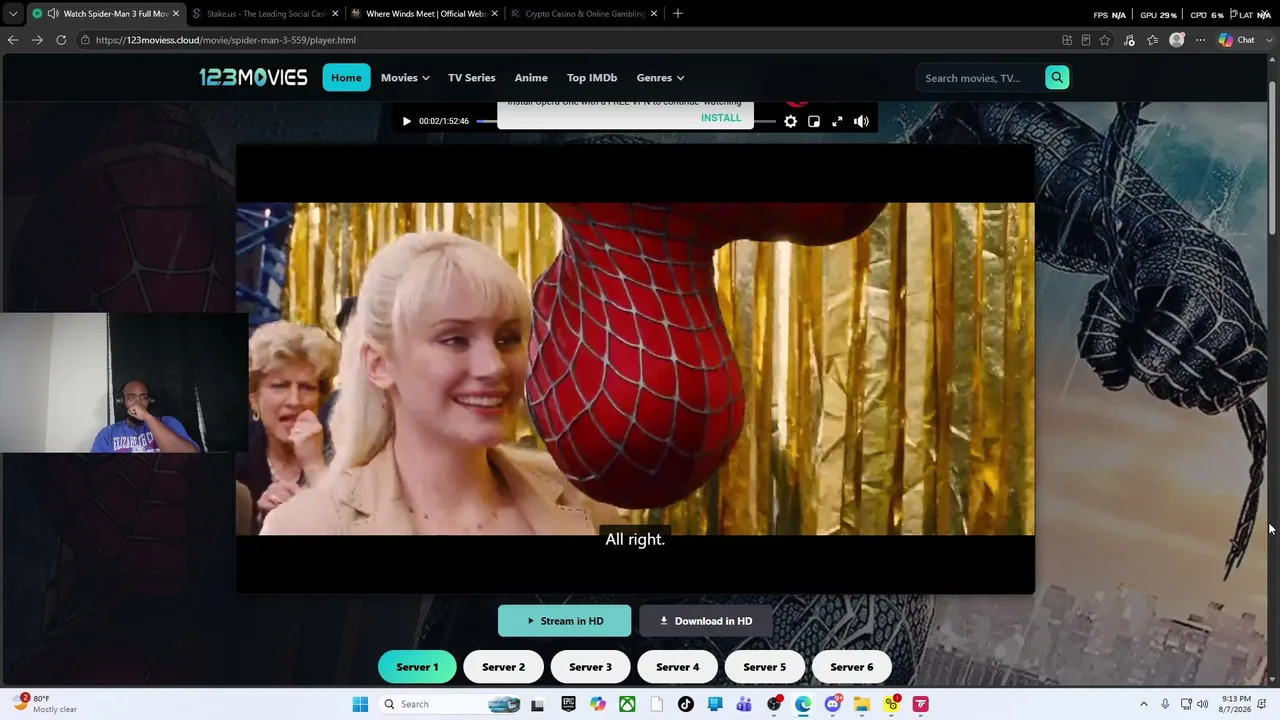Open the browser profile avatar
Image resolution: width=1280 pixels, height=720 pixels.
pos(1177,40)
